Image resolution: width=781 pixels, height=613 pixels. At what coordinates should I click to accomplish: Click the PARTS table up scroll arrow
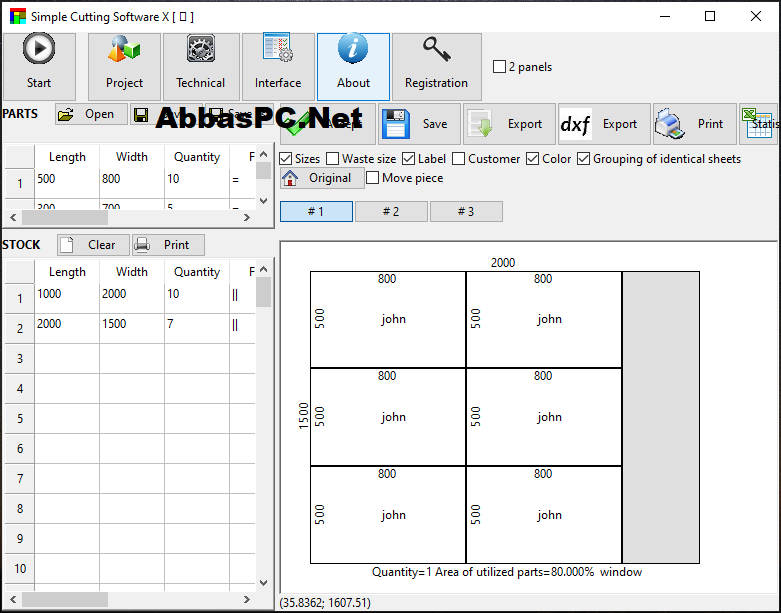(x=263, y=154)
